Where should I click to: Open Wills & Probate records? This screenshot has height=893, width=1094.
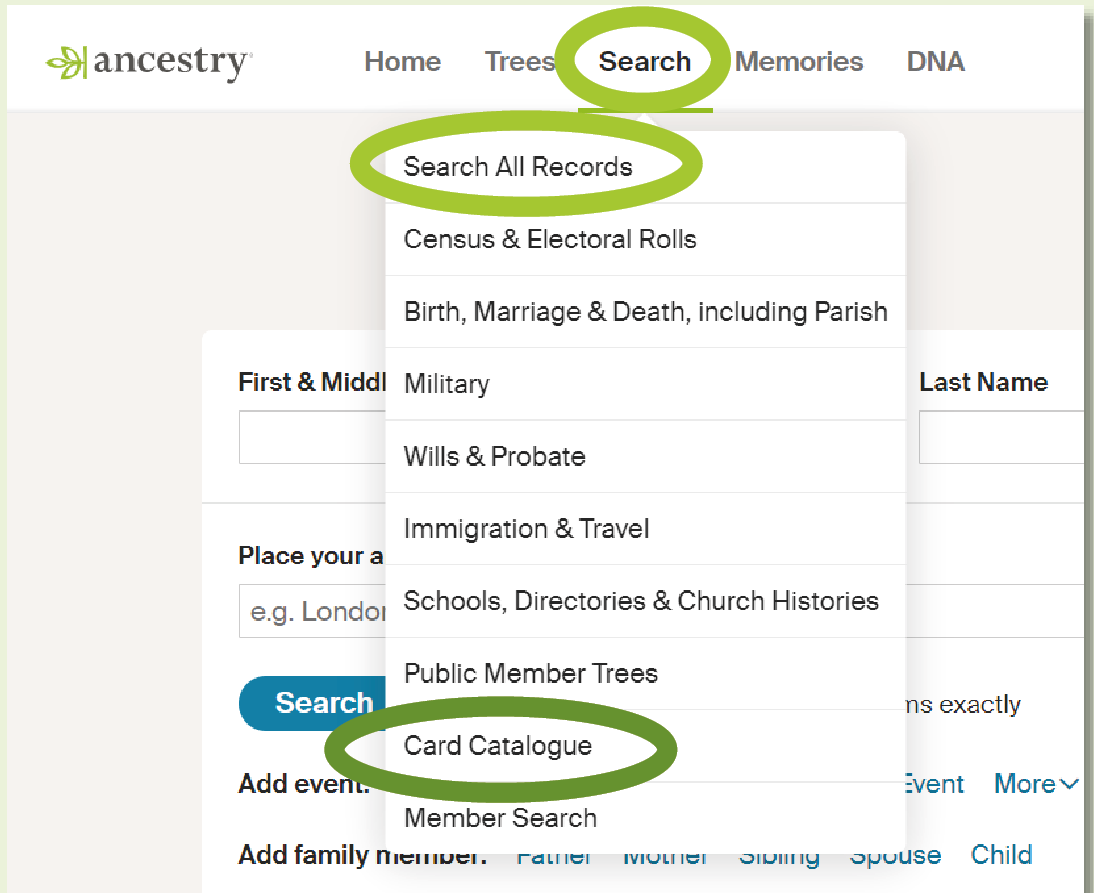tap(494, 456)
